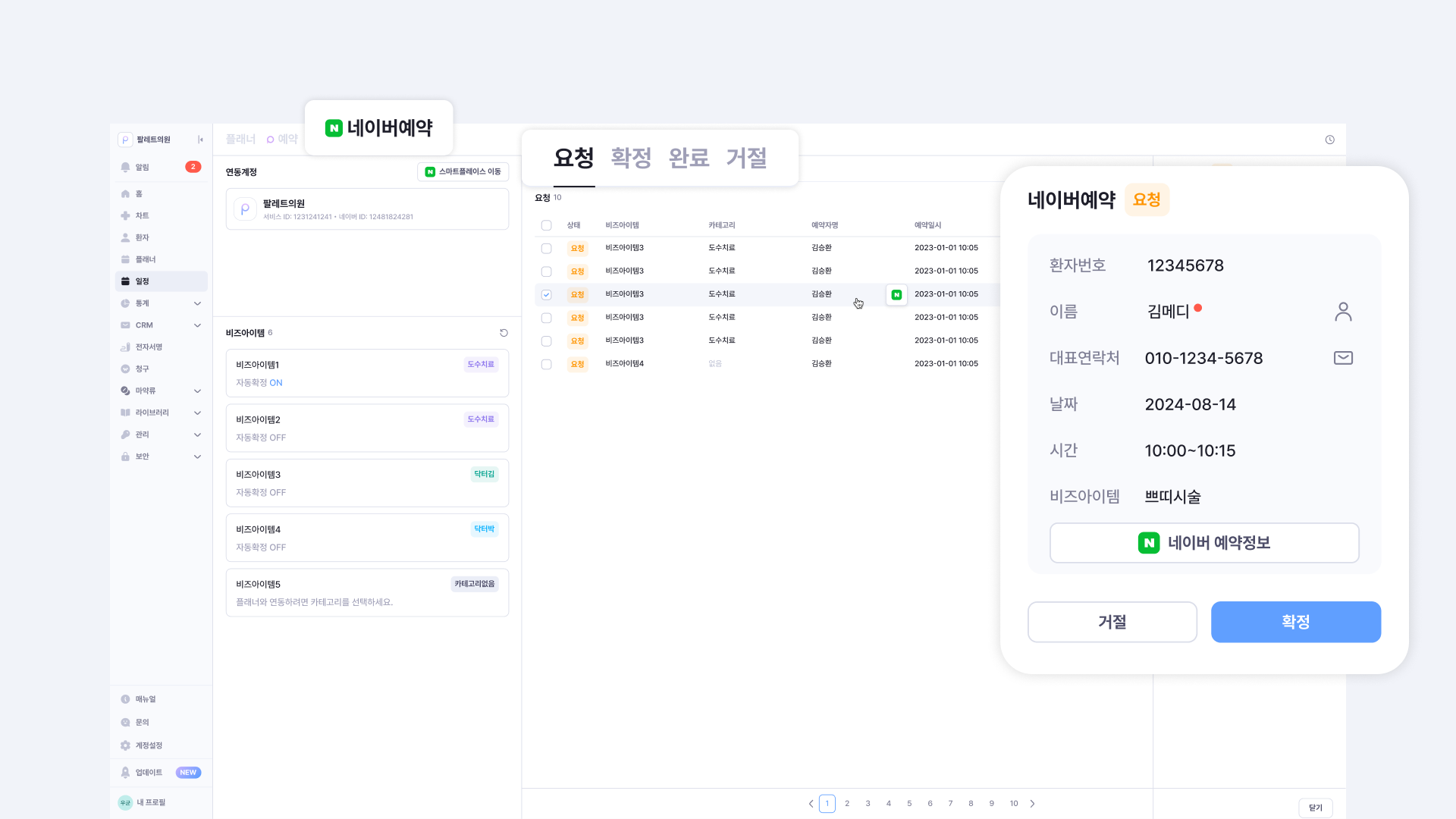Click the 팔레트의원 logo at sidebar top
Screen dimensions: 1456x819
[125, 140]
